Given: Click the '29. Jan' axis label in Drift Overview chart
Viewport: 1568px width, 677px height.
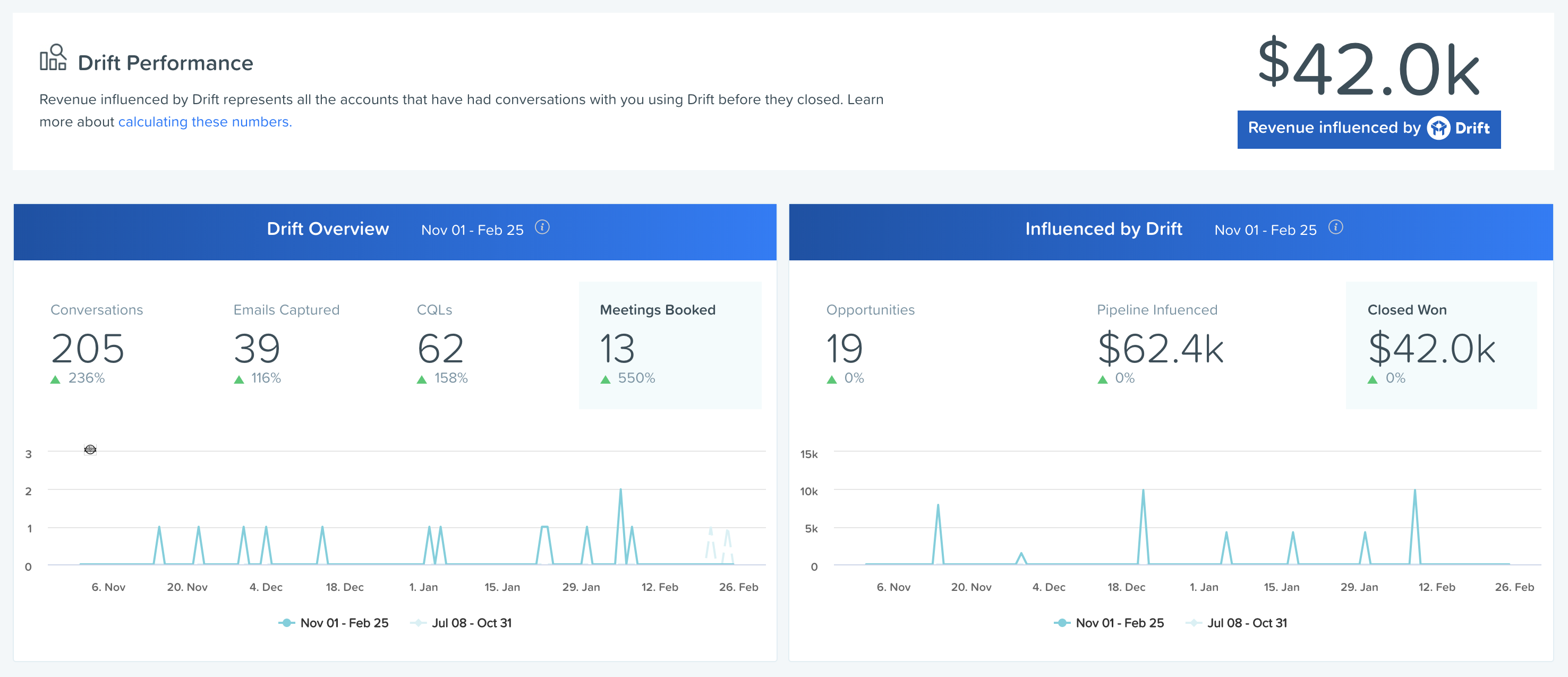Looking at the screenshot, I should 581,587.
